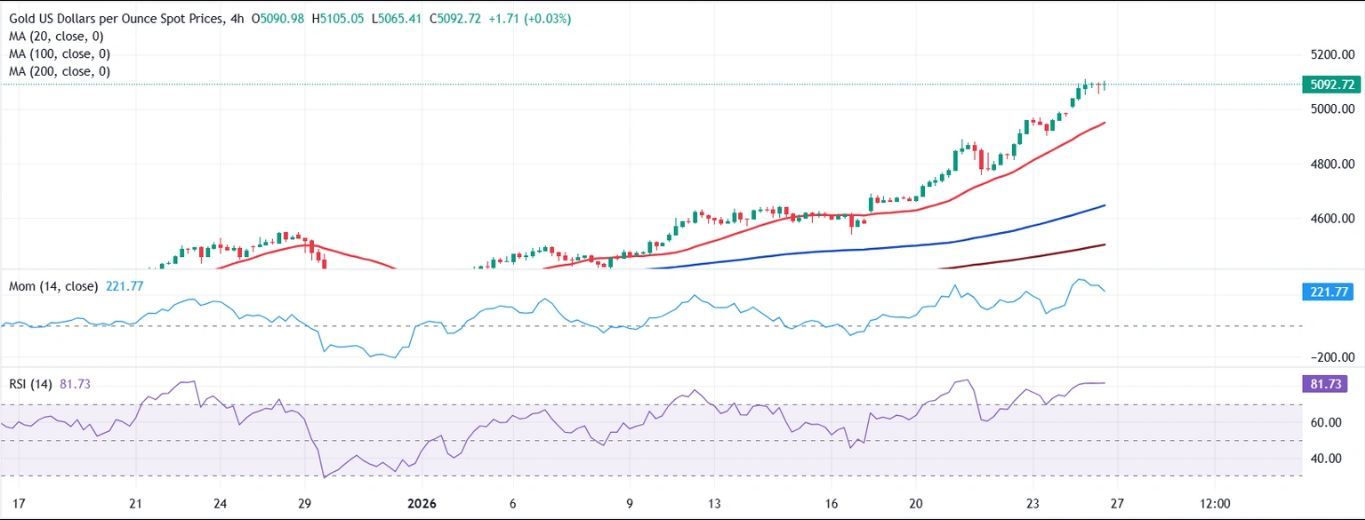Open the MA (200, close, 0) indicator legend

[x=59, y=72]
